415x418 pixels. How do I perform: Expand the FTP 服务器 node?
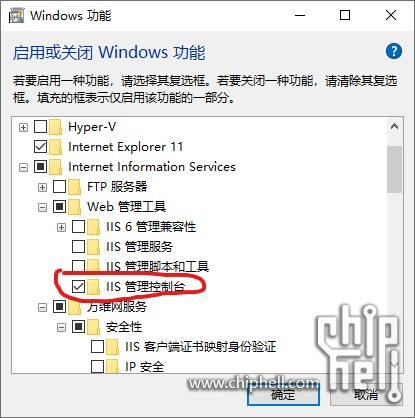42,187
